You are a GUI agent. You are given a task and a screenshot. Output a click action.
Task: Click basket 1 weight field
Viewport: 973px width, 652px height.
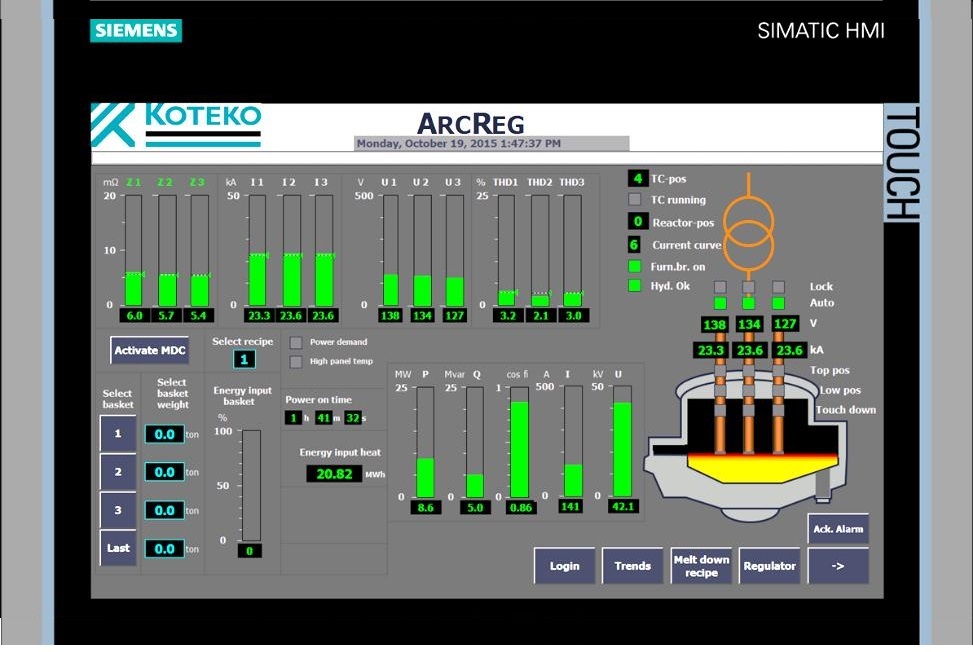[164, 434]
